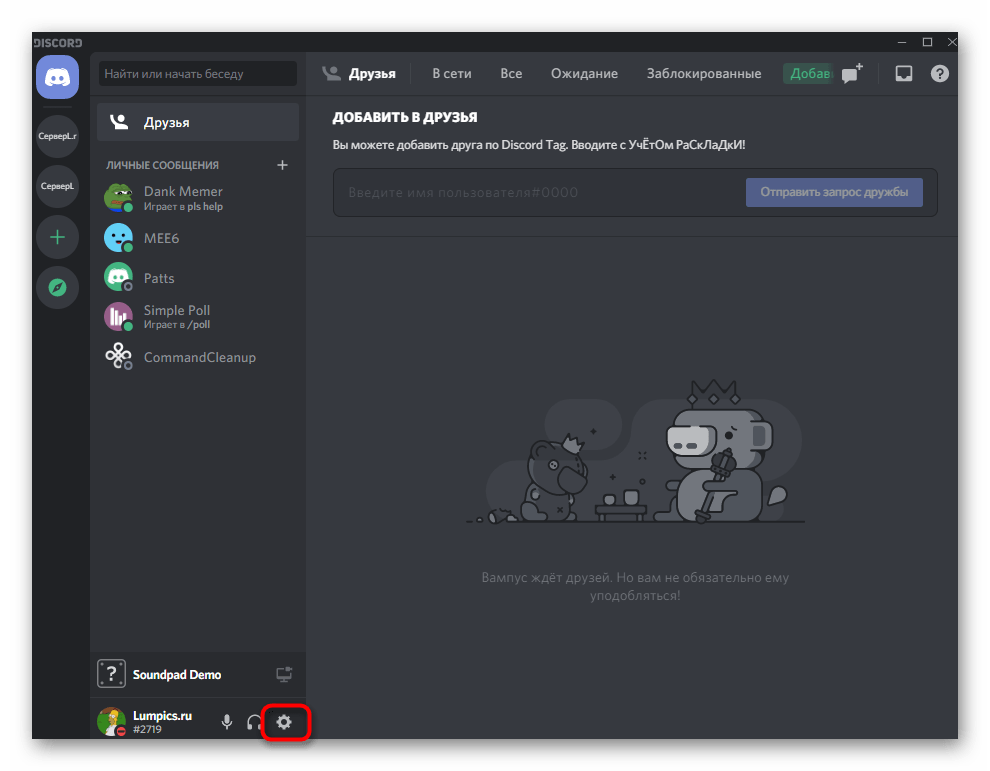The height and width of the screenshot is (771, 990).
Task: Click the Lumpics.ru username text
Action: [x=162, y=715]
